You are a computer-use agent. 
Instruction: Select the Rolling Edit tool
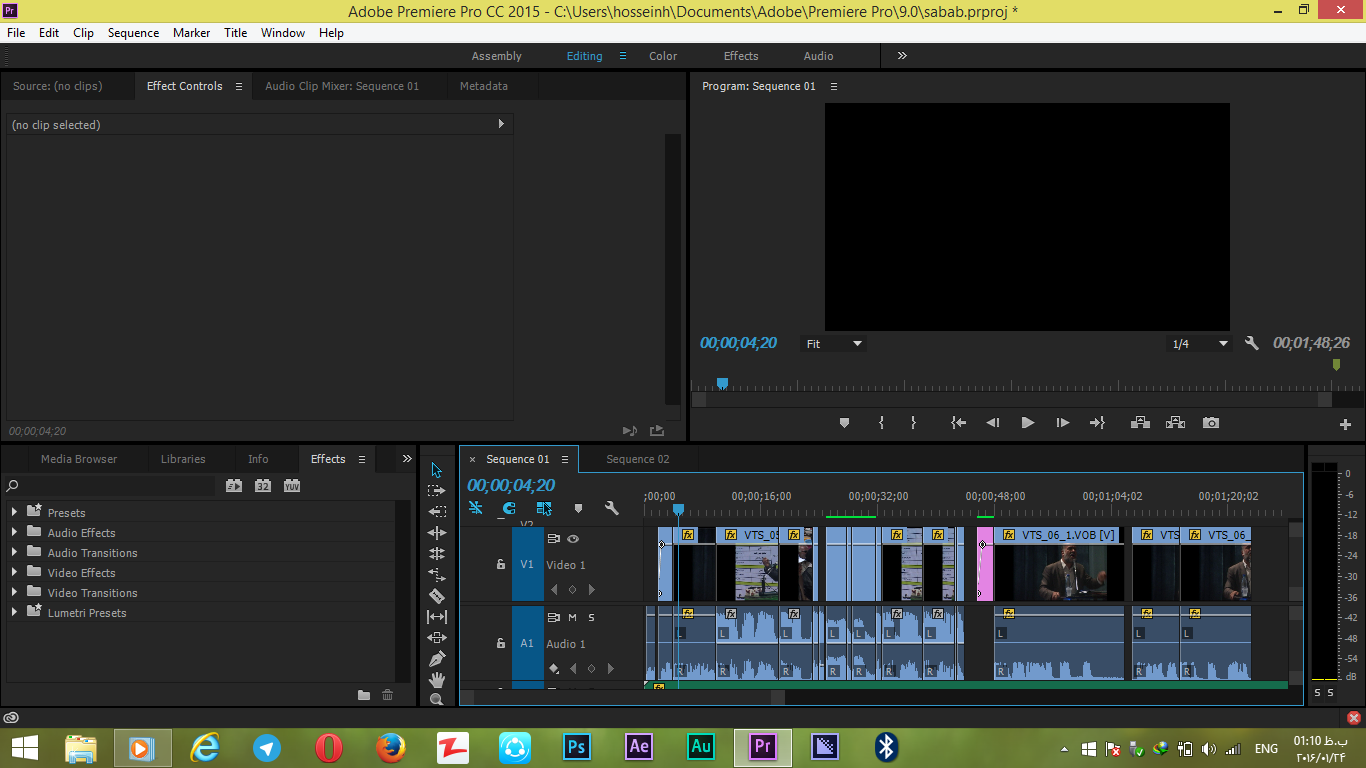436,554
